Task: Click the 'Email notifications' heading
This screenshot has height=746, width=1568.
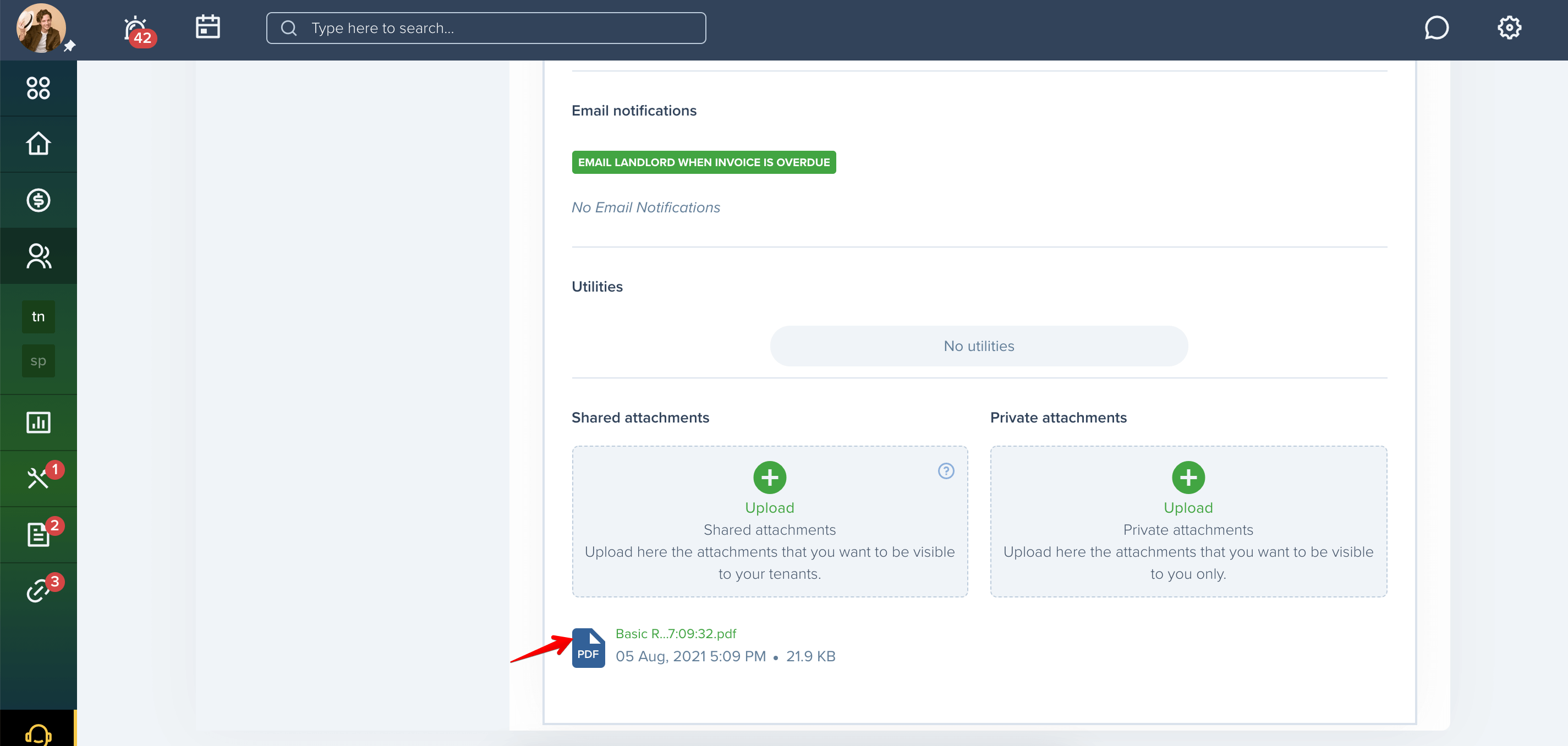Action: pyautogui.click(x=634, y=111)
